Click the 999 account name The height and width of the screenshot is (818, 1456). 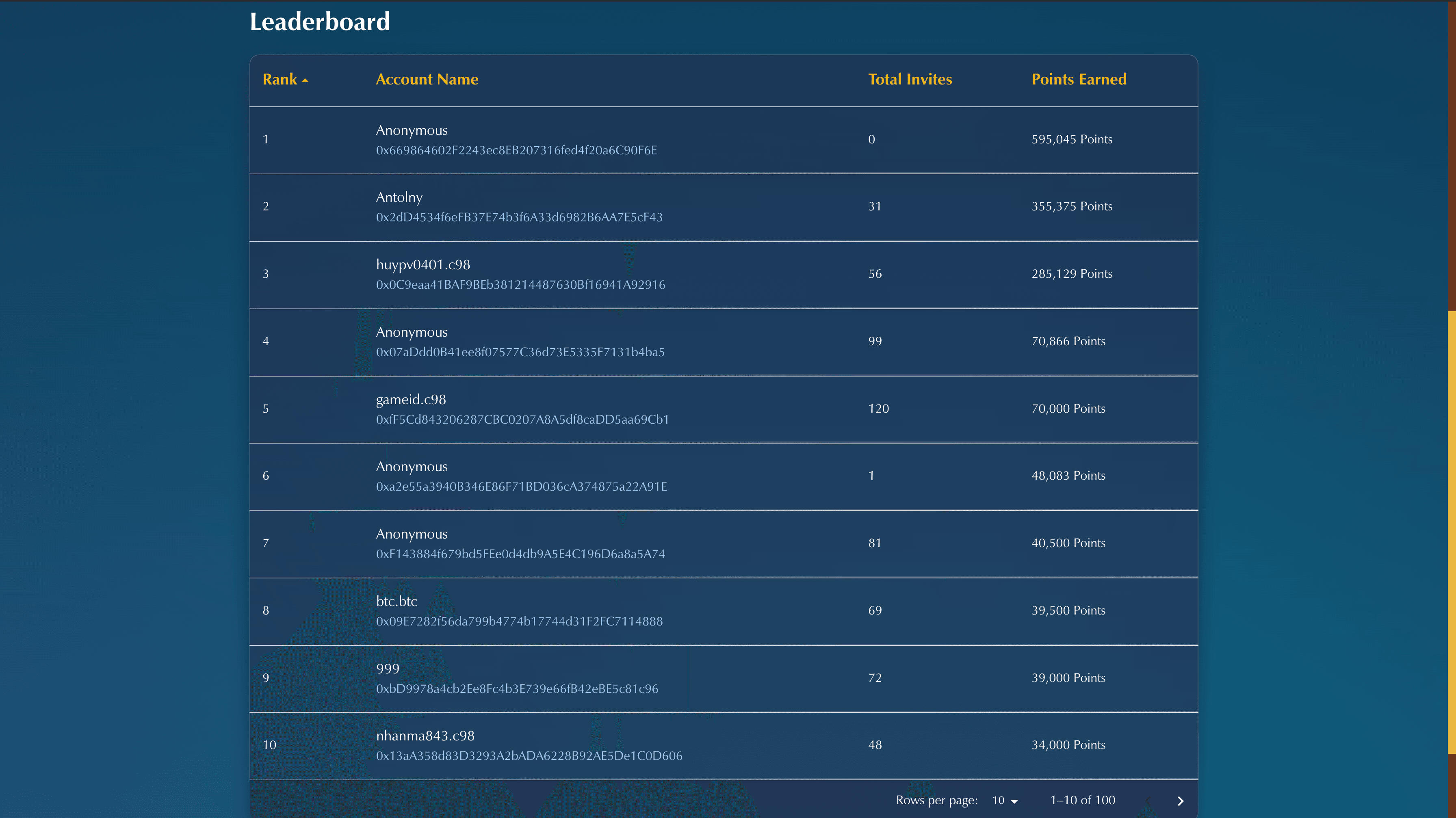coord(387,668)
